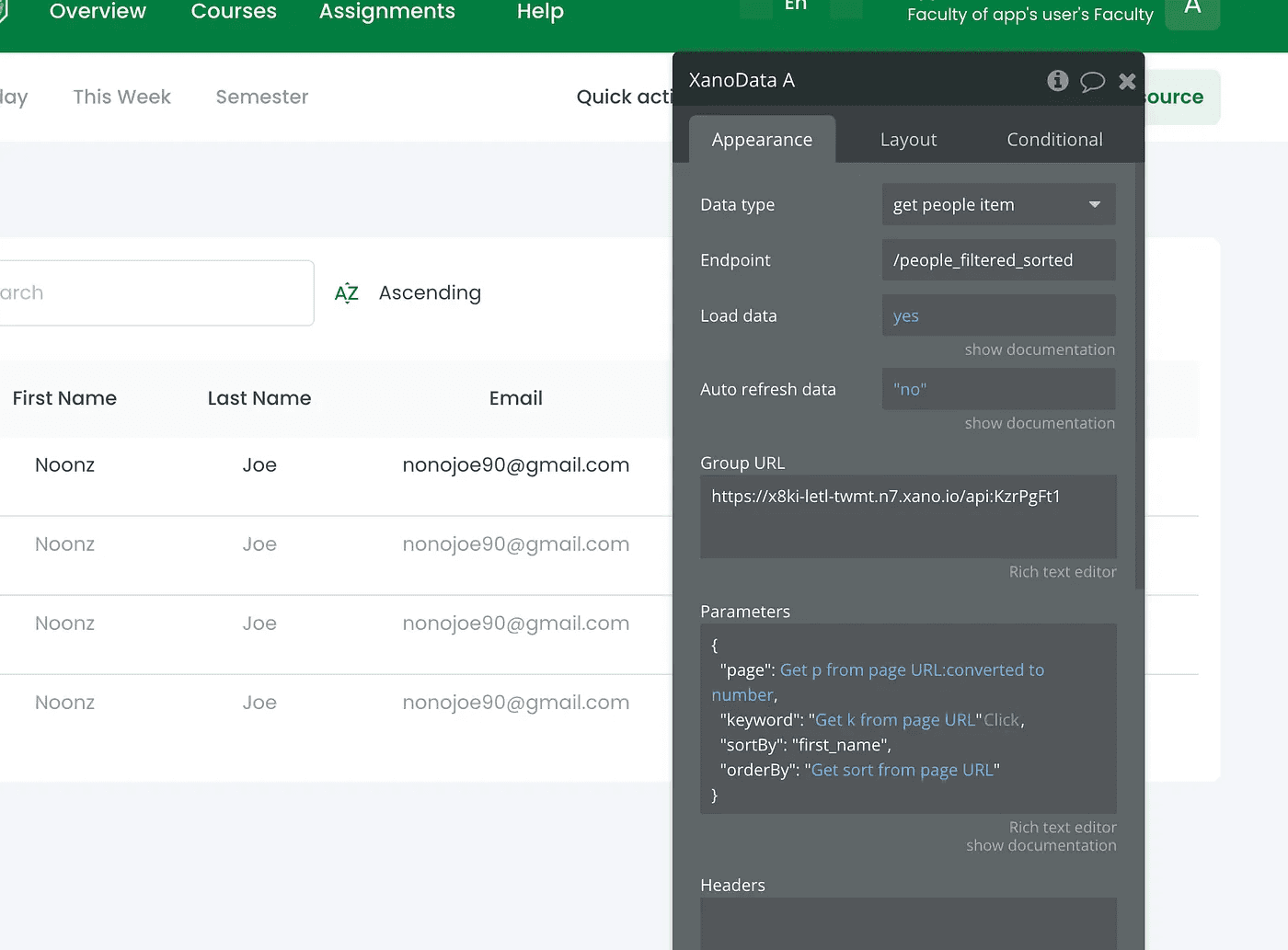
Task: Open the Help menu item
Action: pos(540,12)
